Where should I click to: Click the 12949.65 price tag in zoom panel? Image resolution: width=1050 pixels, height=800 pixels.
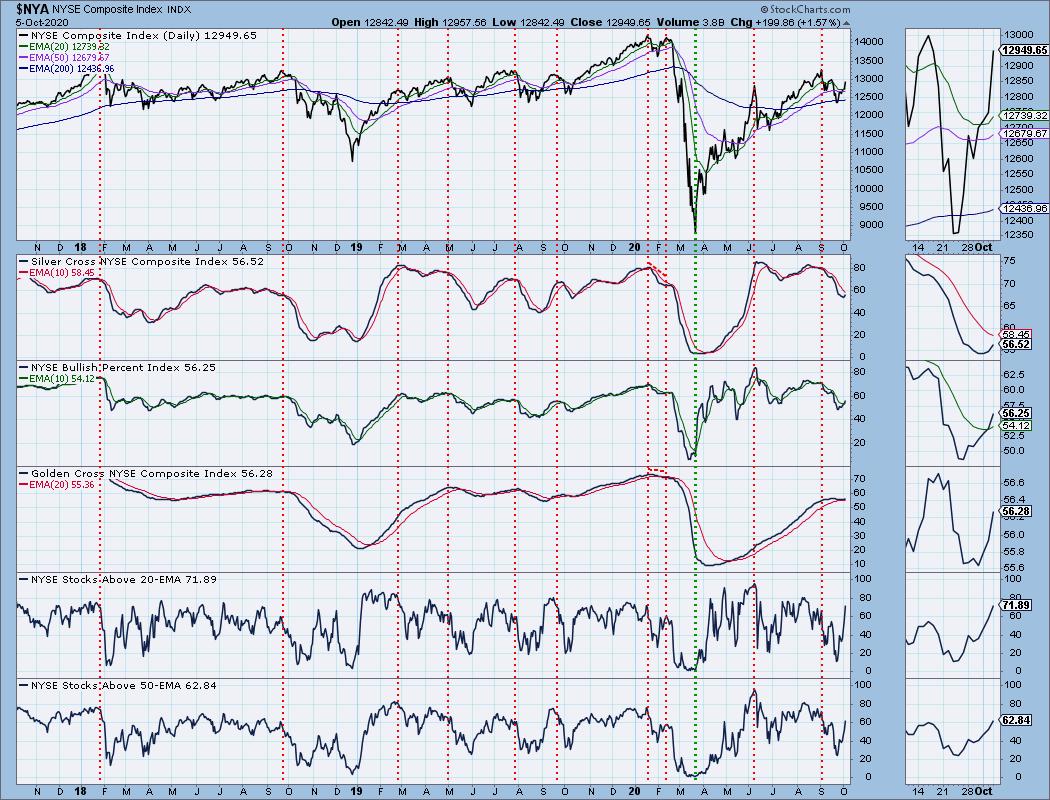[x=1024, y=50]
